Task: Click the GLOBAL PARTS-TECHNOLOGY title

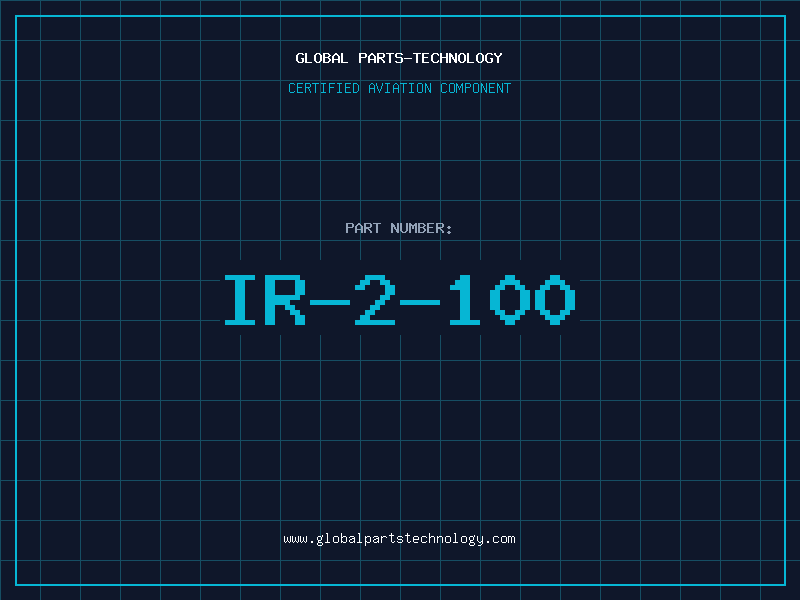Action: coord(399,58)
